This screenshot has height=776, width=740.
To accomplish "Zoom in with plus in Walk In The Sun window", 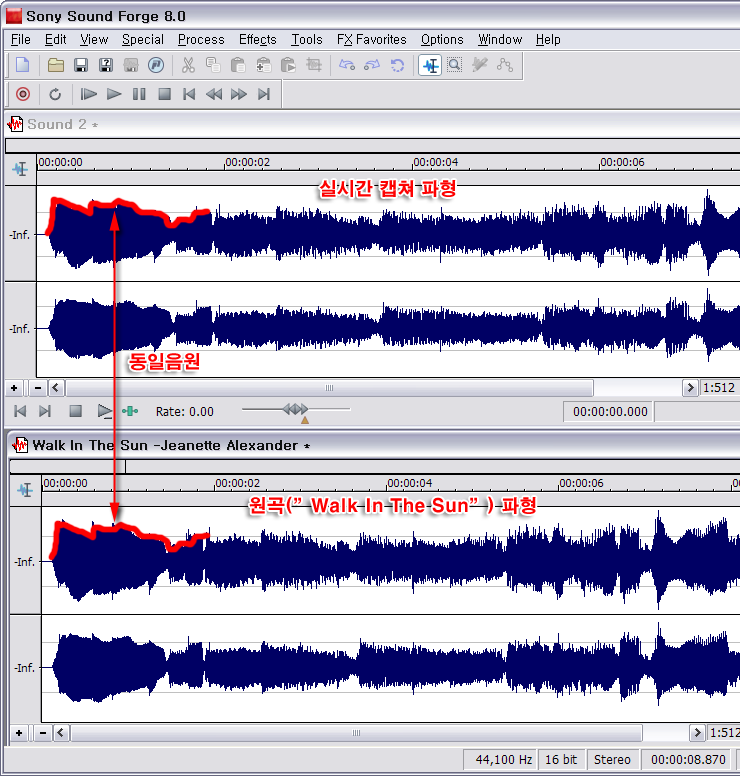I will (x=19, y=733).
